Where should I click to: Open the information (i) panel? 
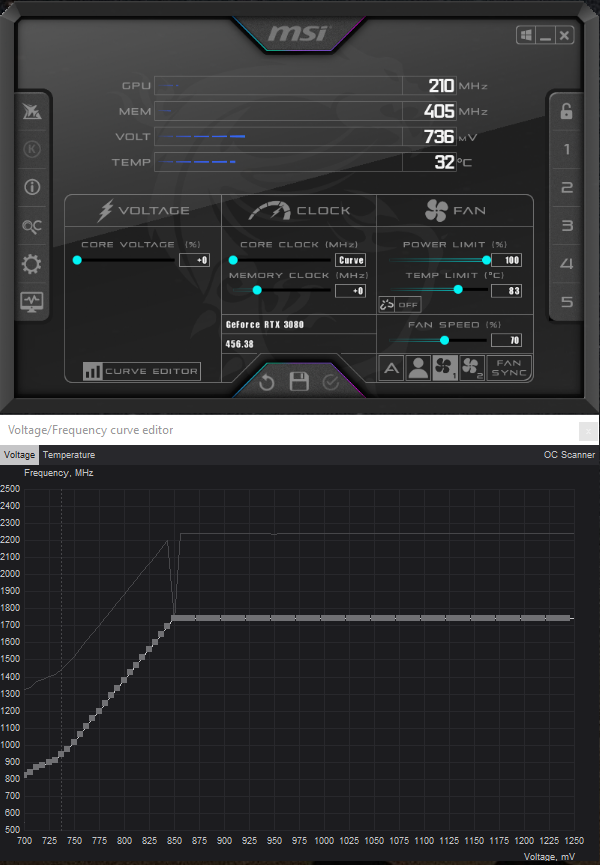[x=32, y=187]
